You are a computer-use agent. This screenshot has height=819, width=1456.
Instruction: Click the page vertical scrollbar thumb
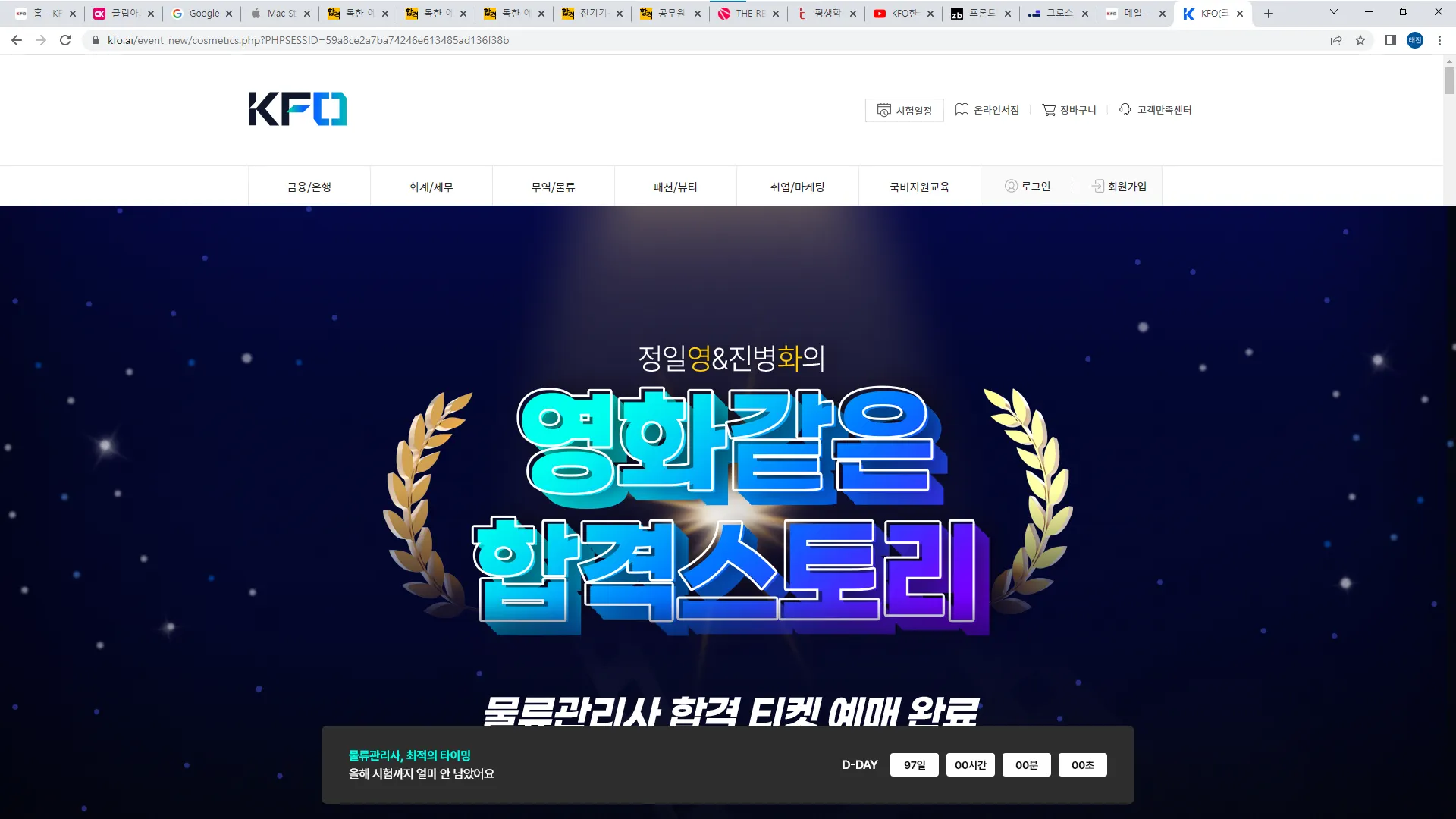[x=1449, y=80]
